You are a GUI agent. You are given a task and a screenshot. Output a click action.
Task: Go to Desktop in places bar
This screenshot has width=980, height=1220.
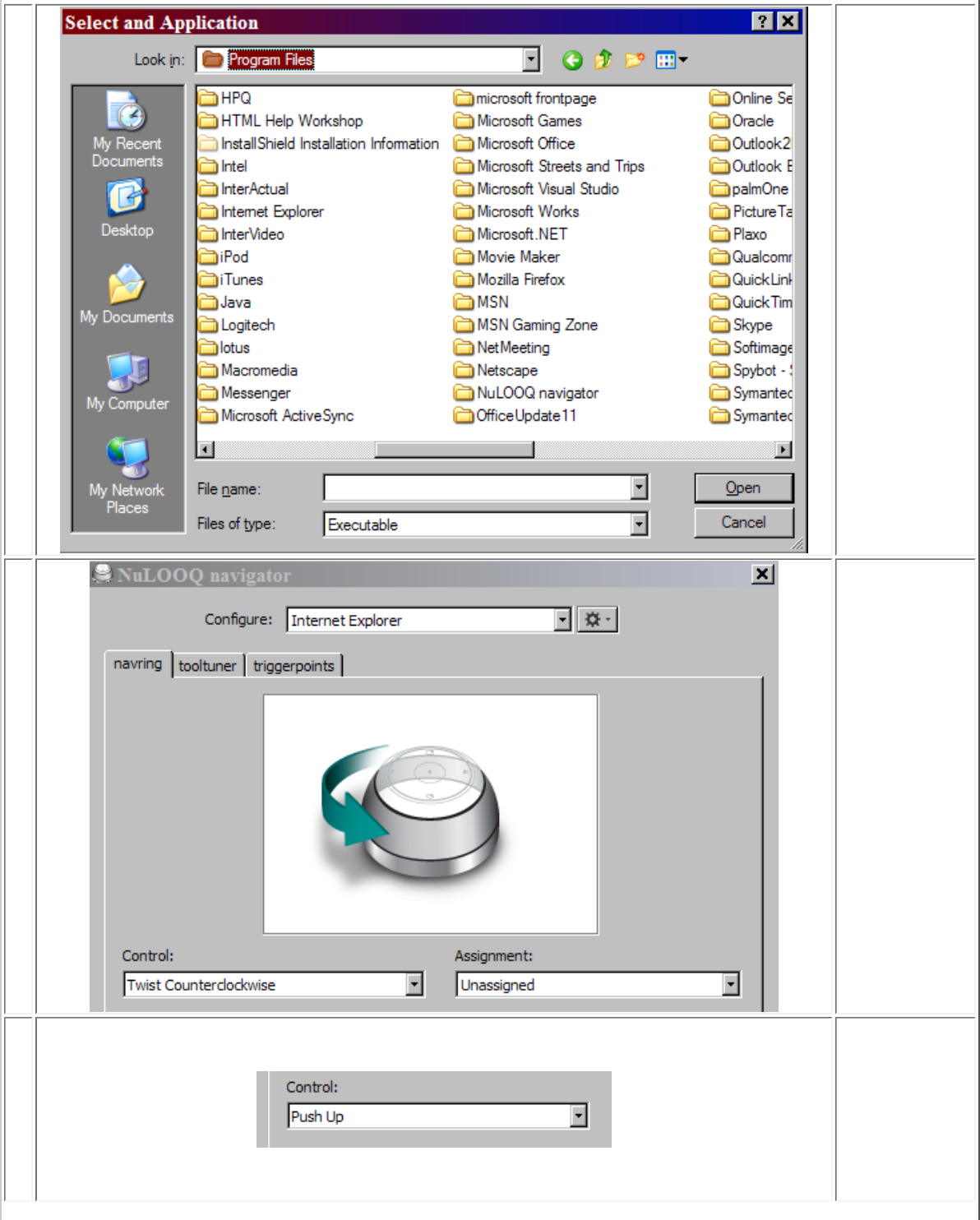(127, 209)
